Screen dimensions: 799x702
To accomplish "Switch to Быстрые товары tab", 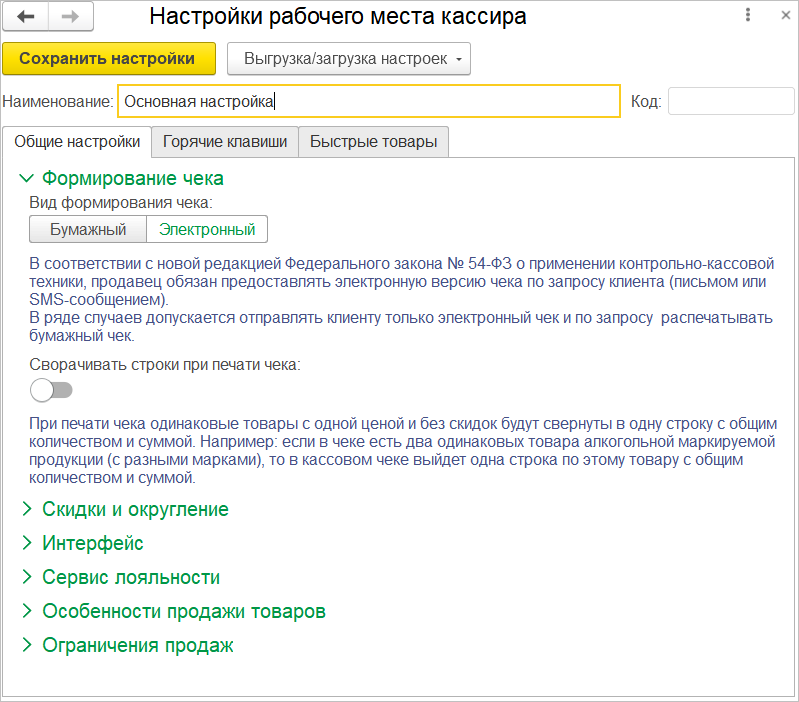I will [x=374, y=142].
